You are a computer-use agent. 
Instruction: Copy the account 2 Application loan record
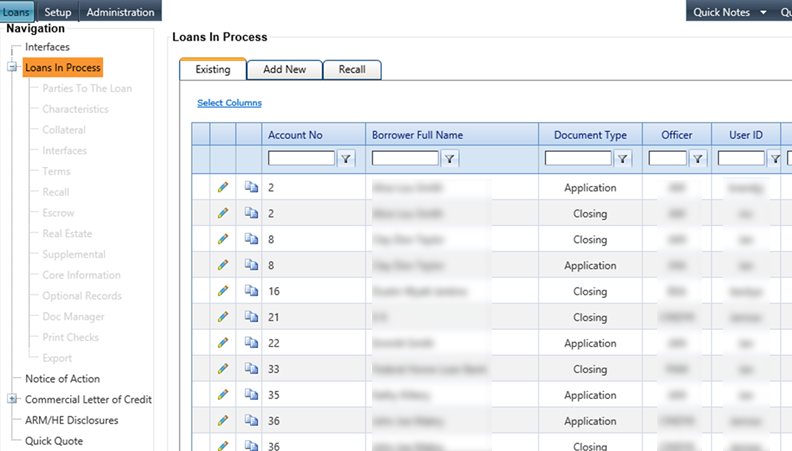click(251, 187)
